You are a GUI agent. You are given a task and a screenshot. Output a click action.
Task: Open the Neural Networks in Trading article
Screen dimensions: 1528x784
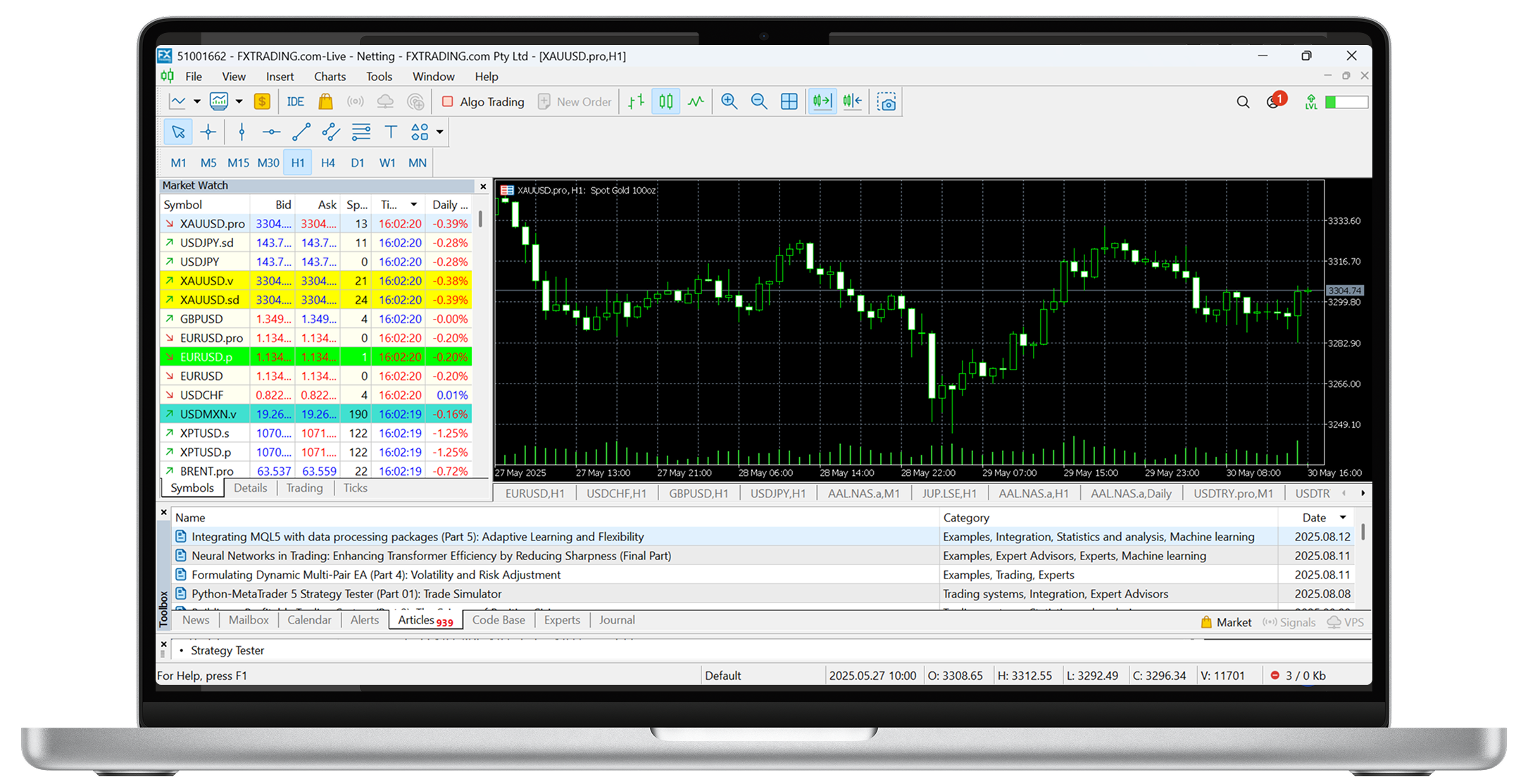pos(431,555)
